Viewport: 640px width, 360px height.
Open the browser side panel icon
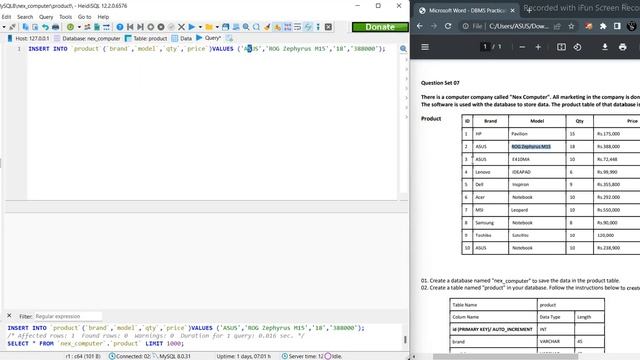[x=617, y=26]
